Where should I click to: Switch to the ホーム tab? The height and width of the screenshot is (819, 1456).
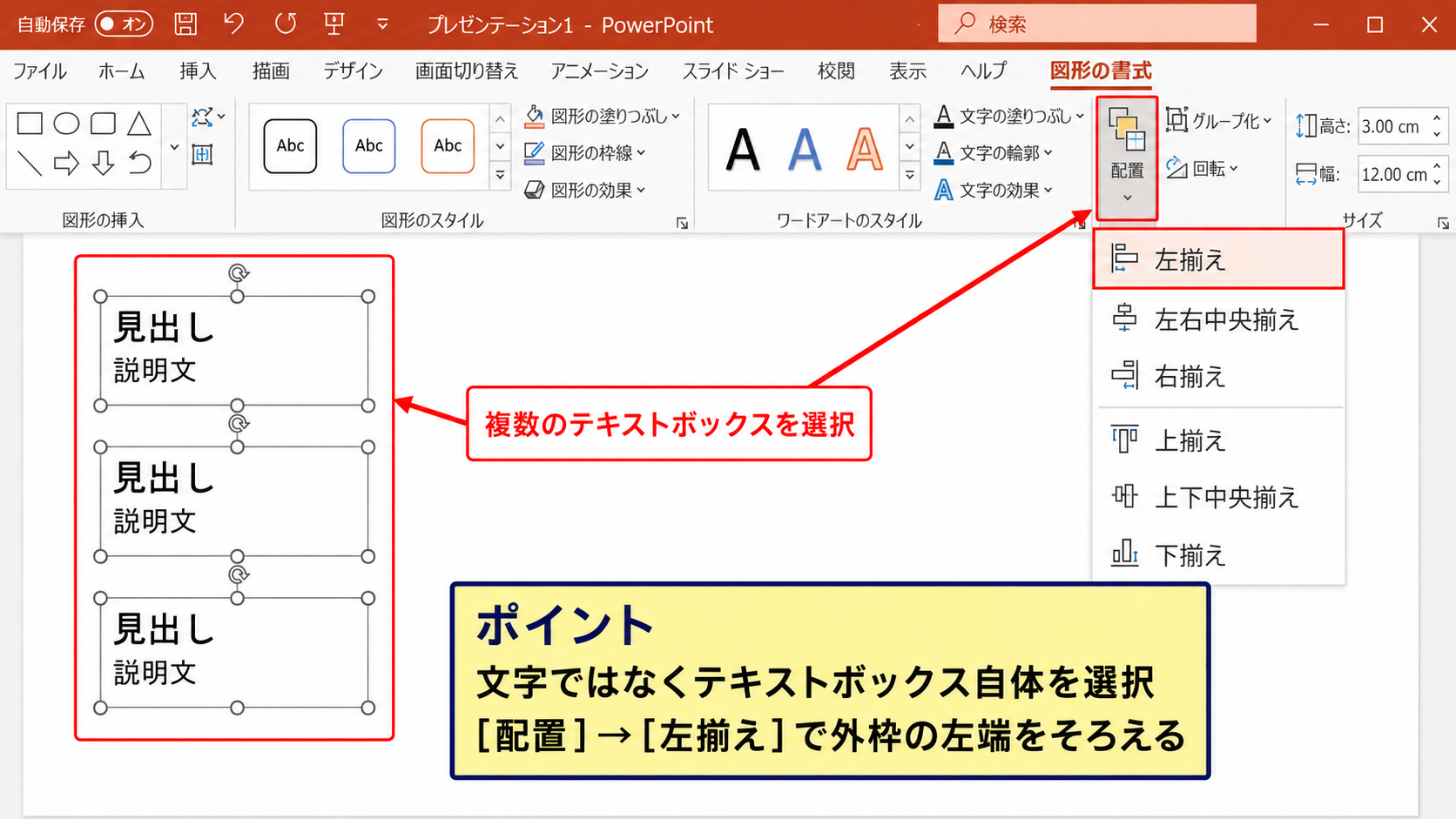122,71
